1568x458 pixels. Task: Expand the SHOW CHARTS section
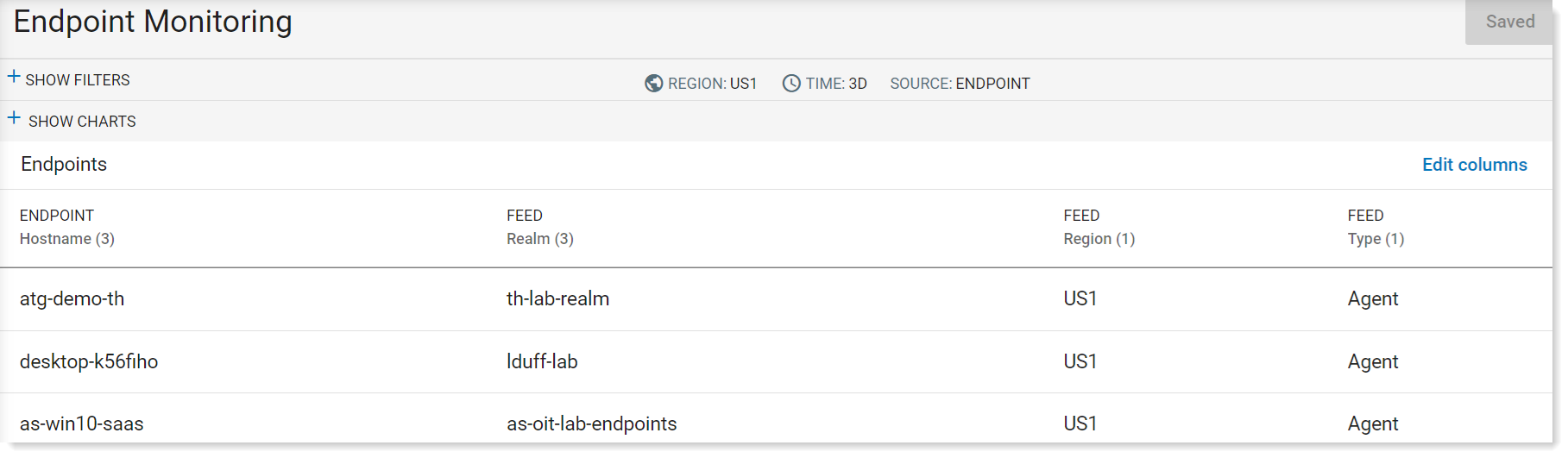point(72,121)
